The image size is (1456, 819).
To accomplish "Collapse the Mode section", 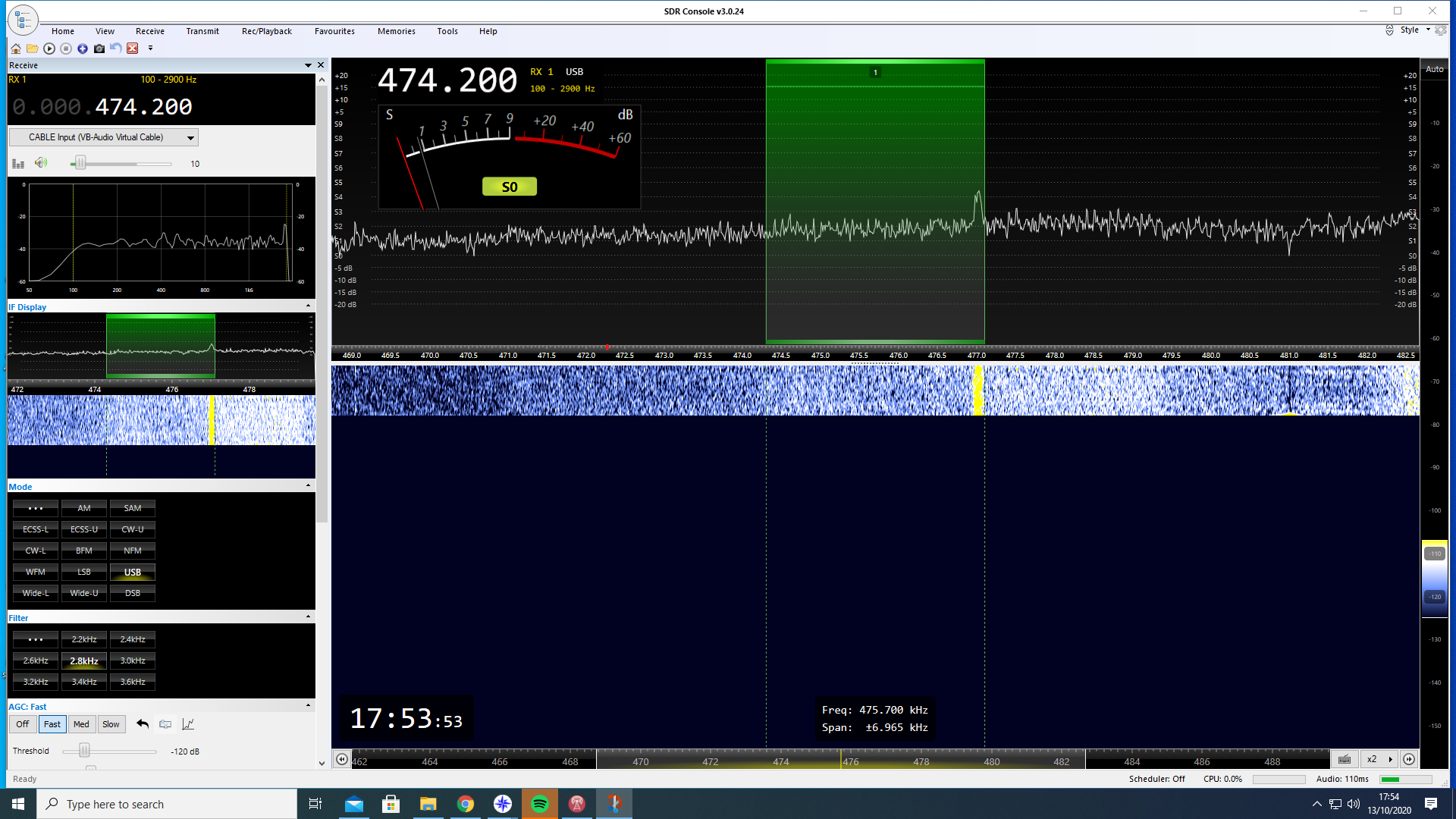I will click(308, 486).
